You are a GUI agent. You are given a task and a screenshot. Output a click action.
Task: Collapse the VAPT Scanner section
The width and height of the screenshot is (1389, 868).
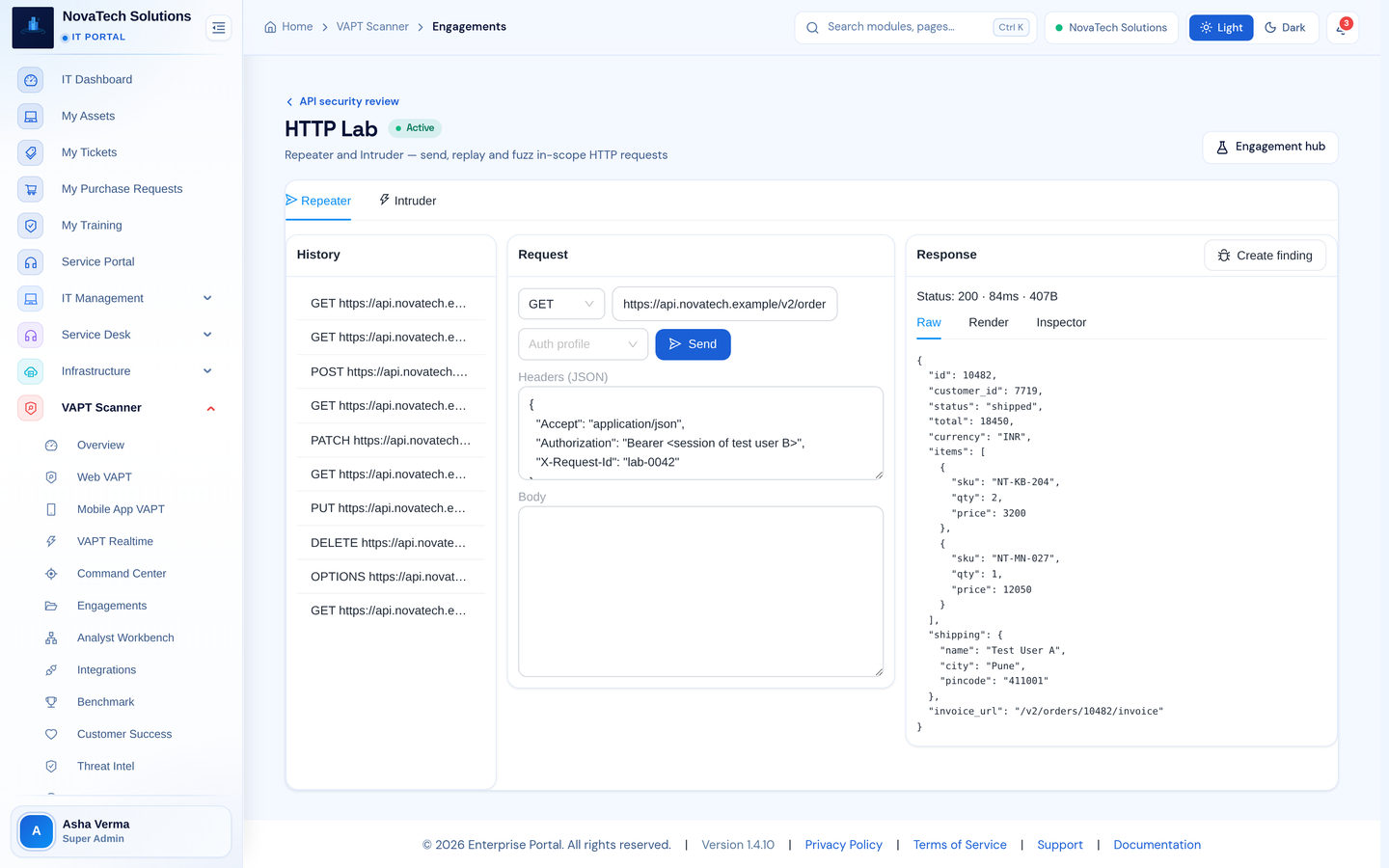click(x=210, y=408)
